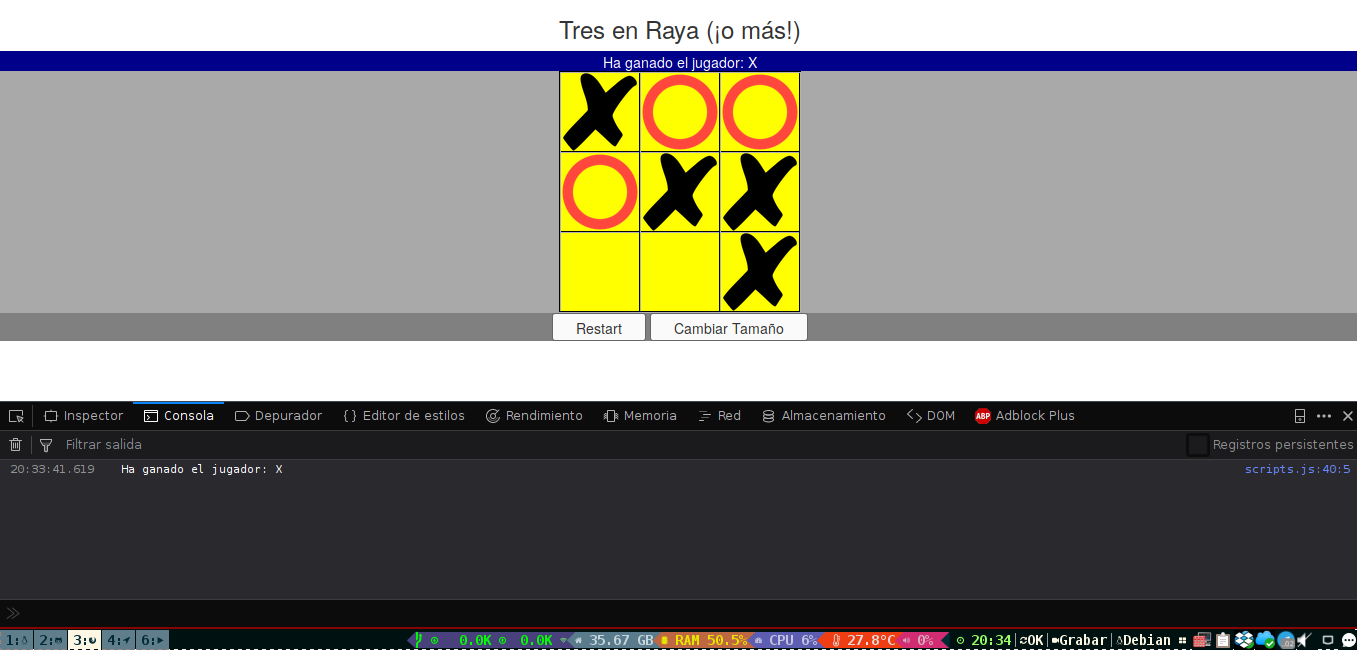Viewport: 1357px width, 650px height.
Task: Click the console timestamp 20:33:41.619
Action: point(52,469)
